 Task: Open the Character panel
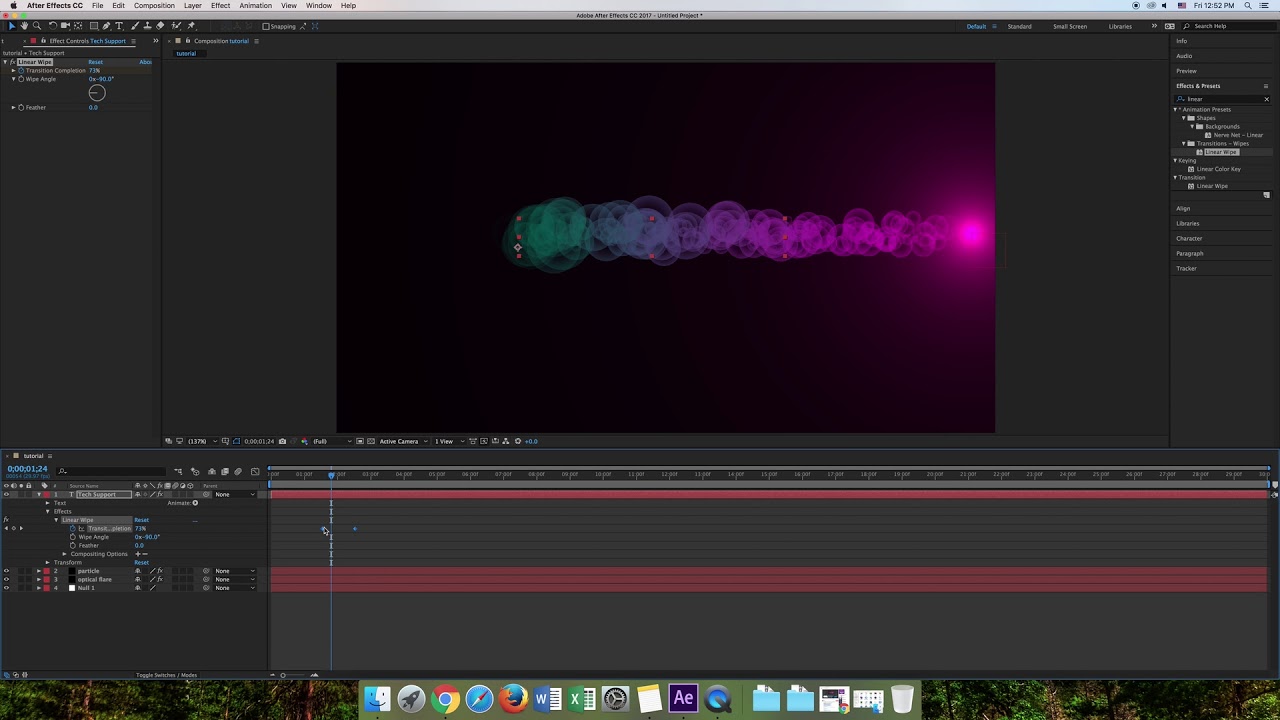(x=1189, y=239)
